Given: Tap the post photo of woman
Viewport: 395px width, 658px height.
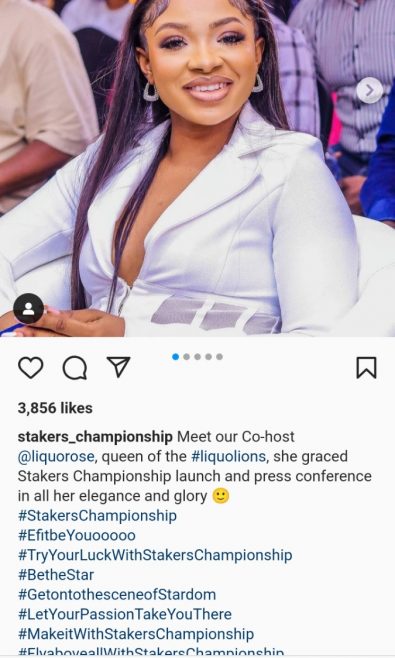Looking at the screenshot, I should coord(197,168).
